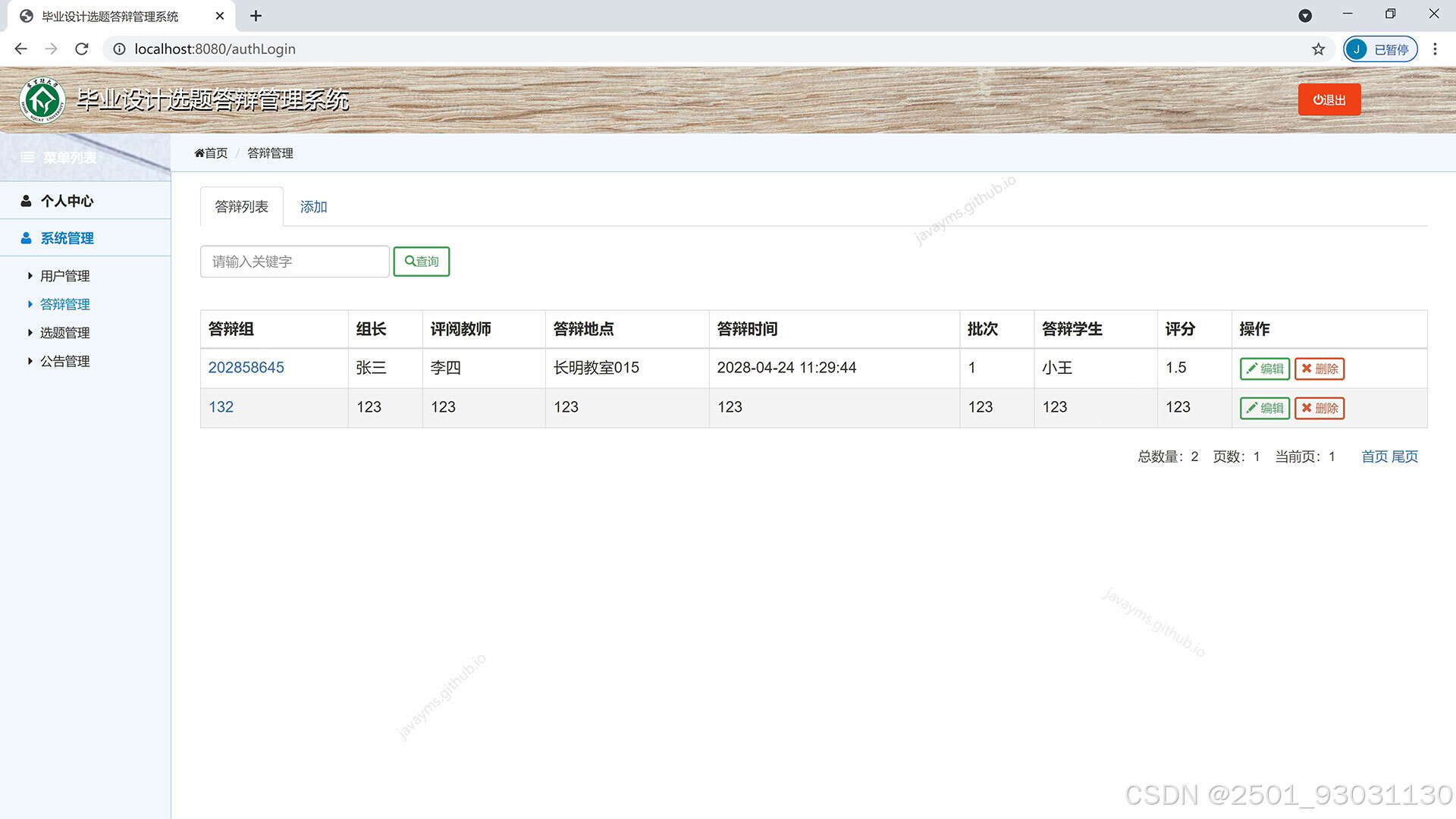Click the browser forward arrow
This screenshot has width=1456, height=819.
(x=51, y=49)
